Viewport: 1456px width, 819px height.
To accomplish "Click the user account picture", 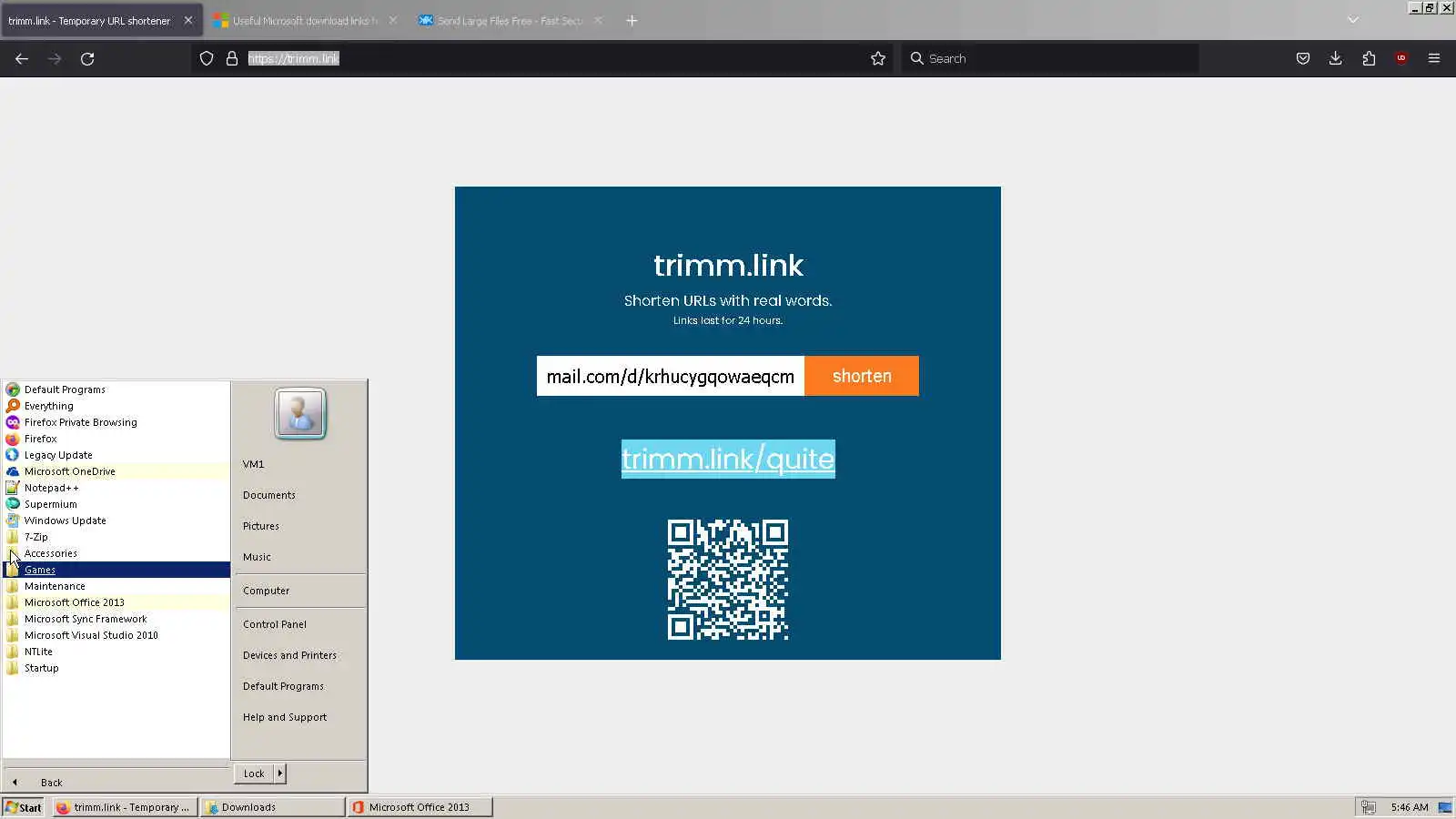I will coord(300,414).
